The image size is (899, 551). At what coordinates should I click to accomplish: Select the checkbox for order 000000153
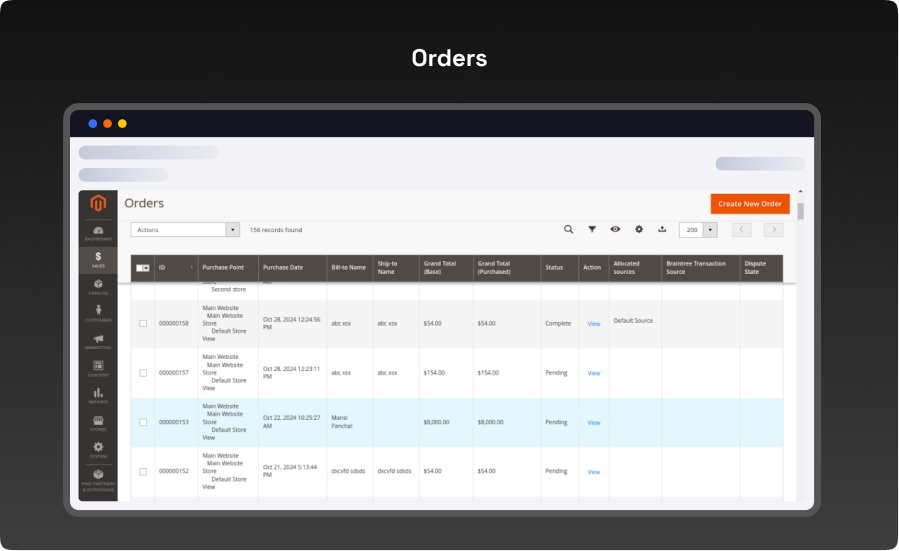coord(143,422)
